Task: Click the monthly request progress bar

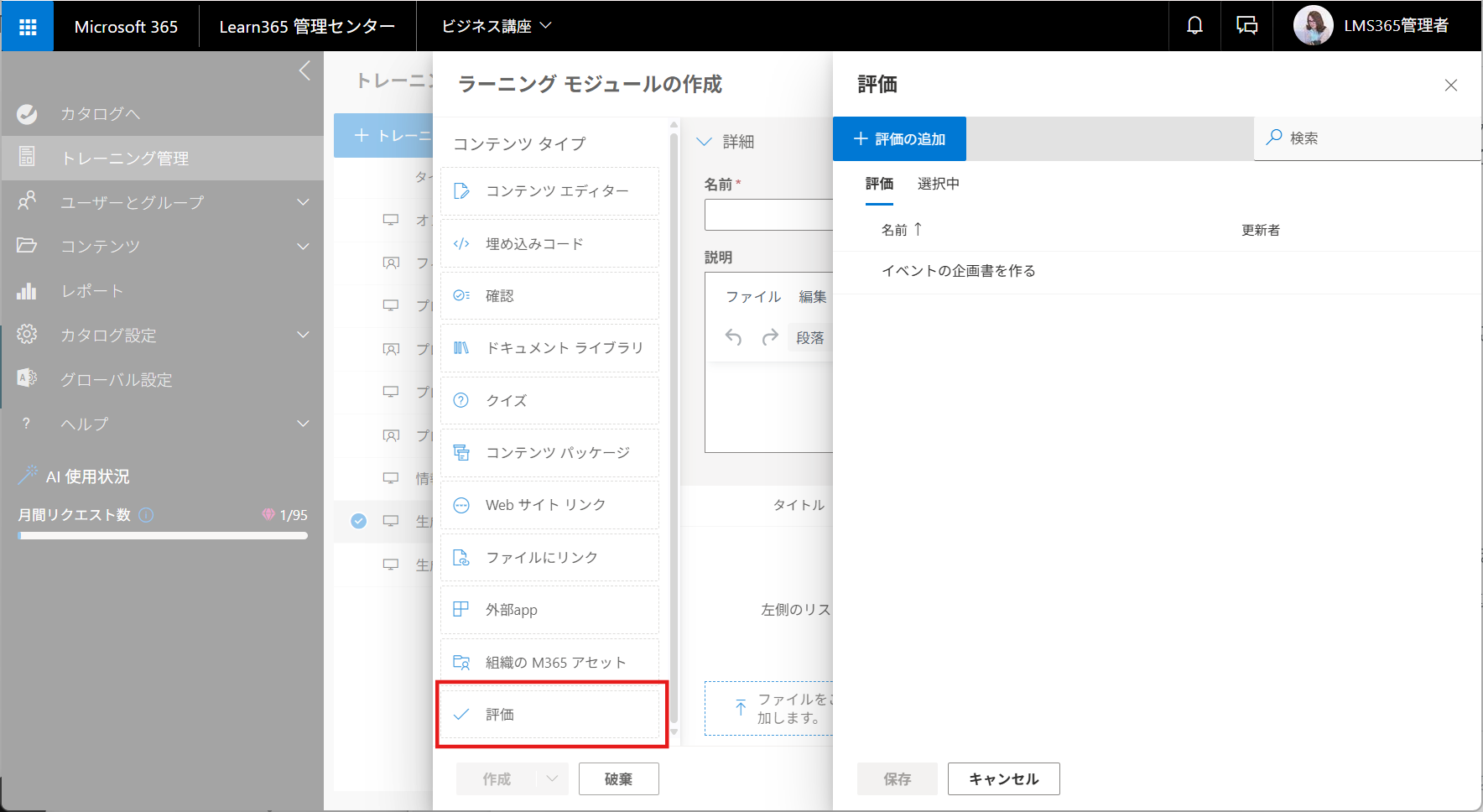Action: 163,535
